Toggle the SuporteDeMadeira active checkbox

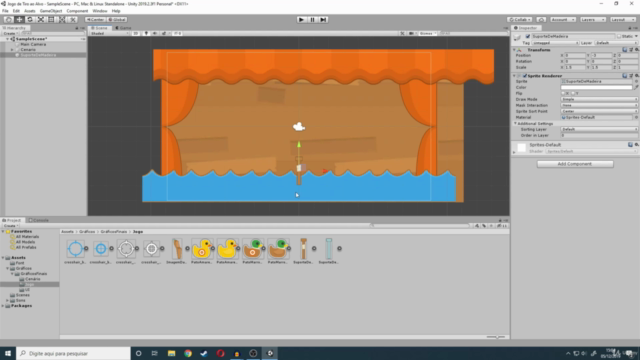point(527,37)
